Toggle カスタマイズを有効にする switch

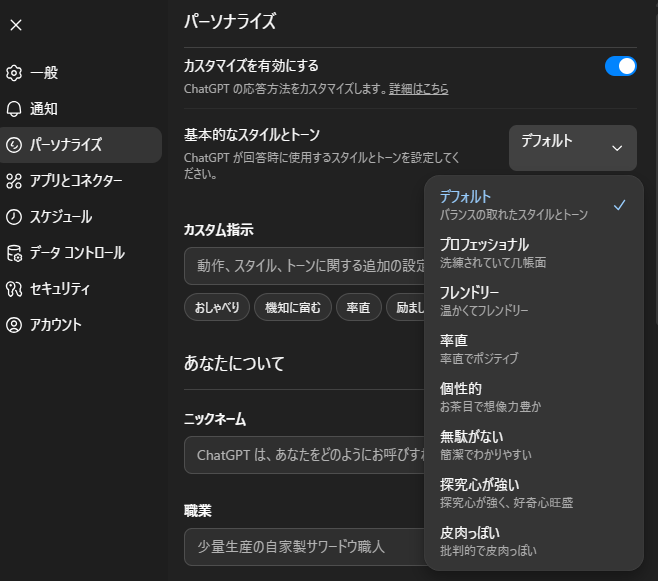click(x=621, y=66)
